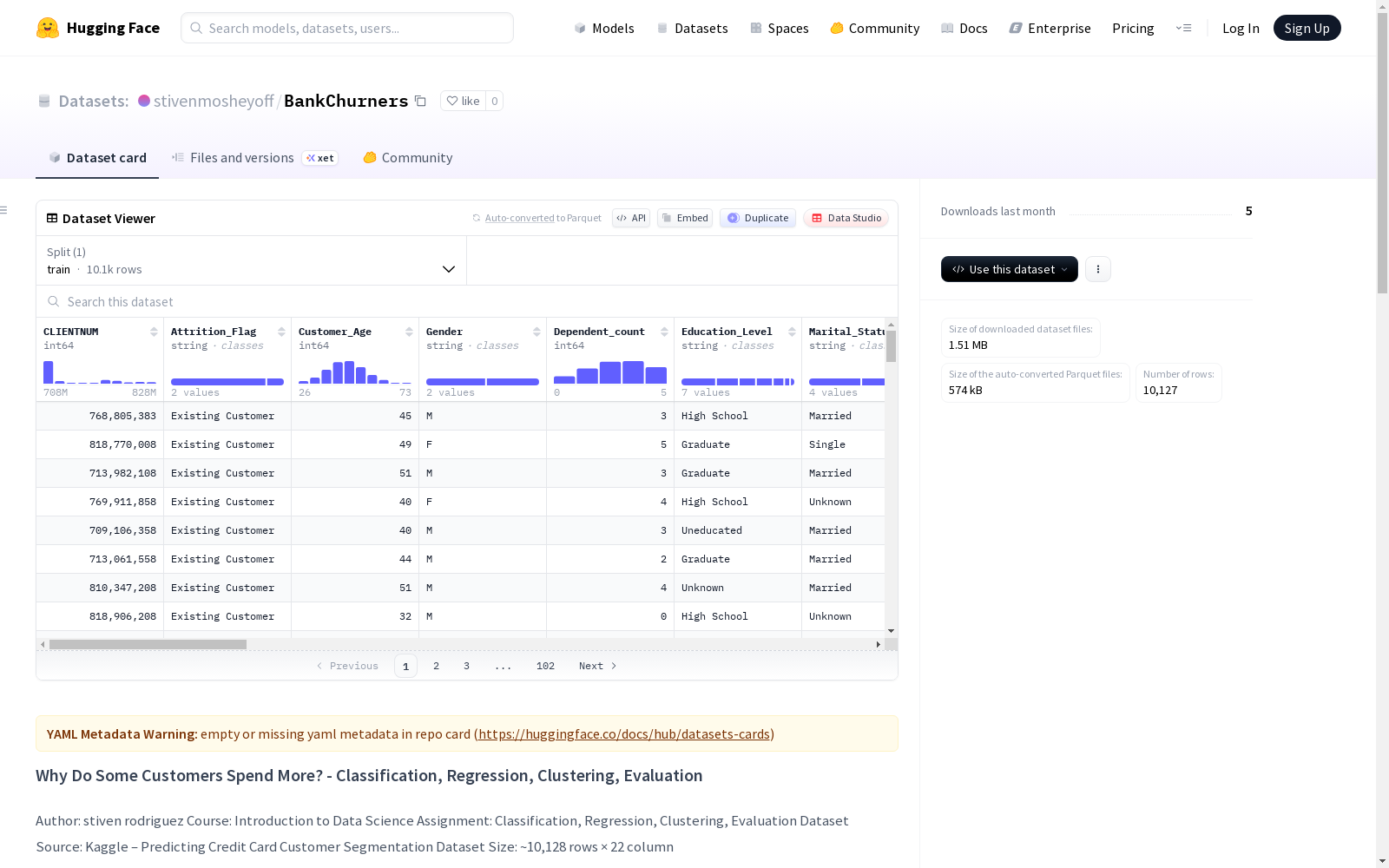Switch to the Dataset card tab
The image size is (1389, 868).
click(97, 158)
